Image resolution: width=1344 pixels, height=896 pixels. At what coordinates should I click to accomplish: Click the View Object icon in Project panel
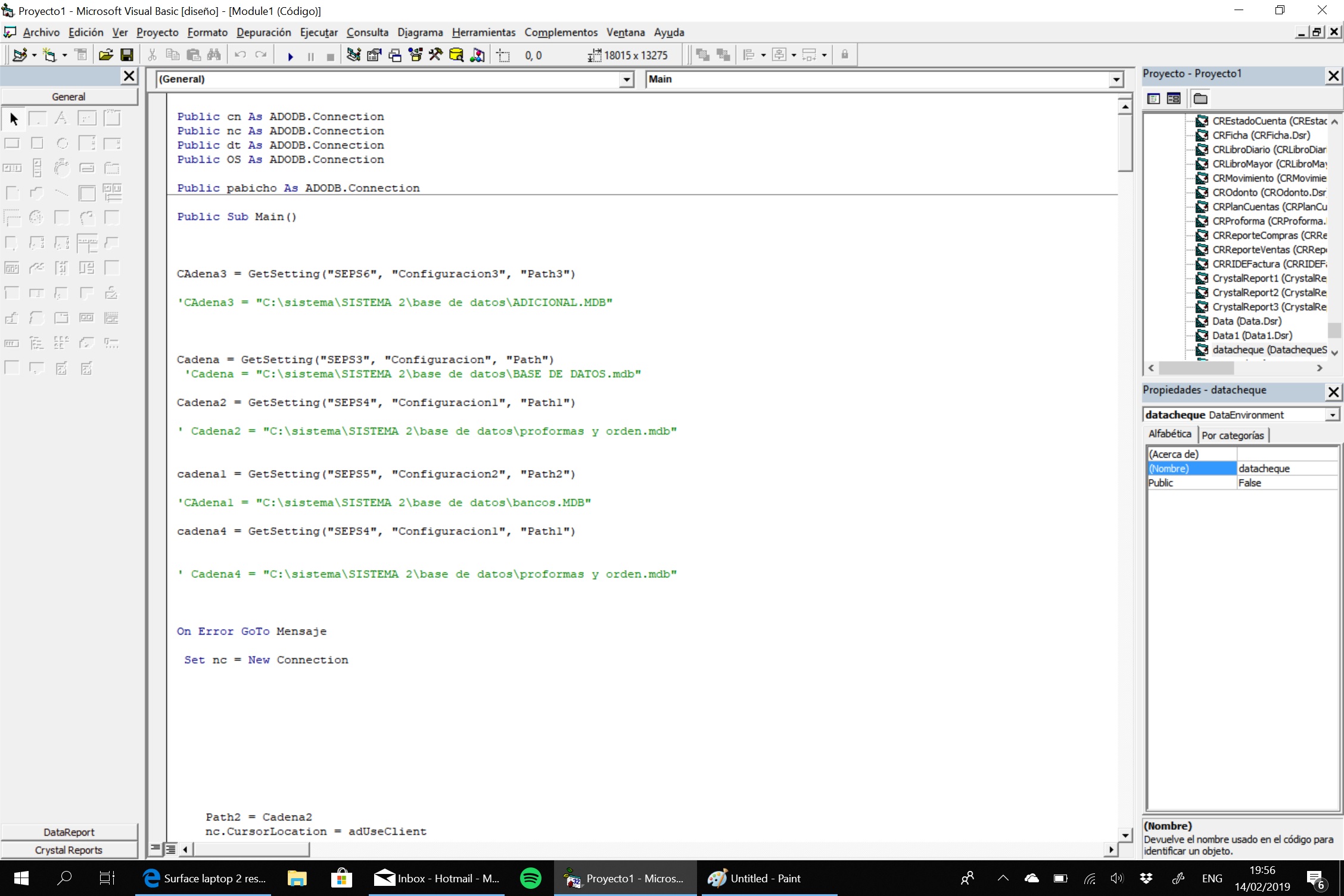tap(1174, 99)
